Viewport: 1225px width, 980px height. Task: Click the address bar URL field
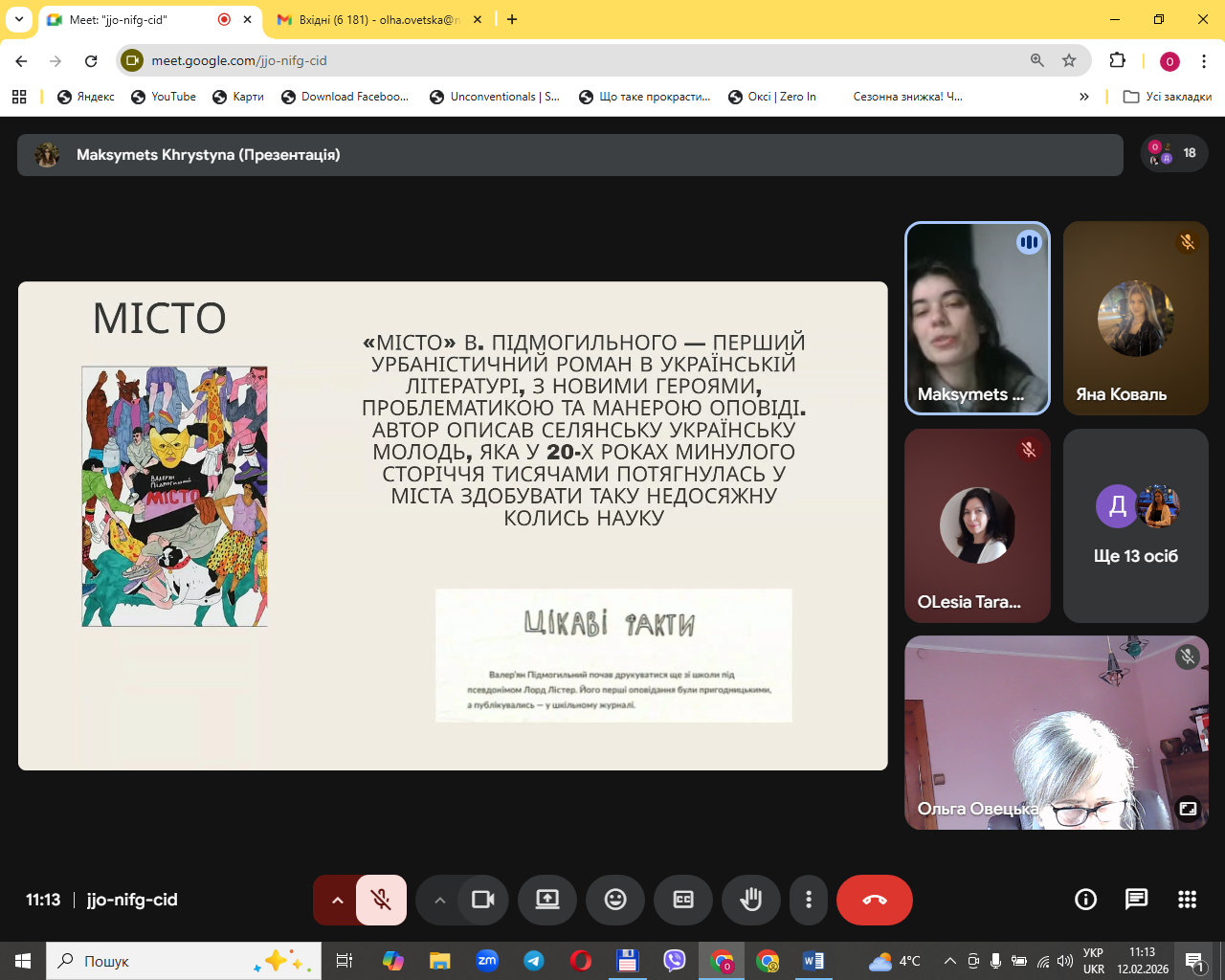coord(574,60)
